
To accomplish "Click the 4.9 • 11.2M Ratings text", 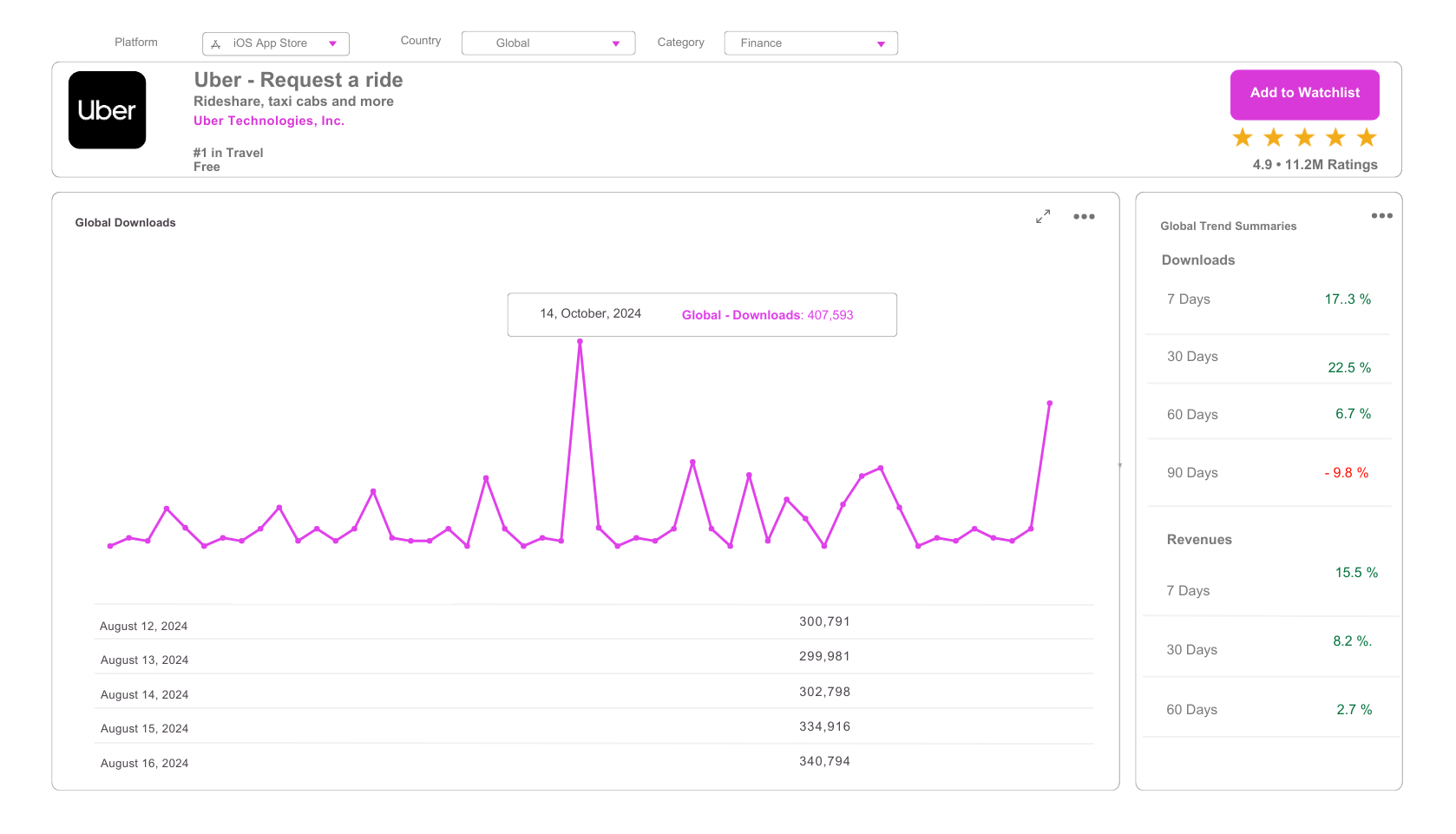I will tap(1315, 165).
